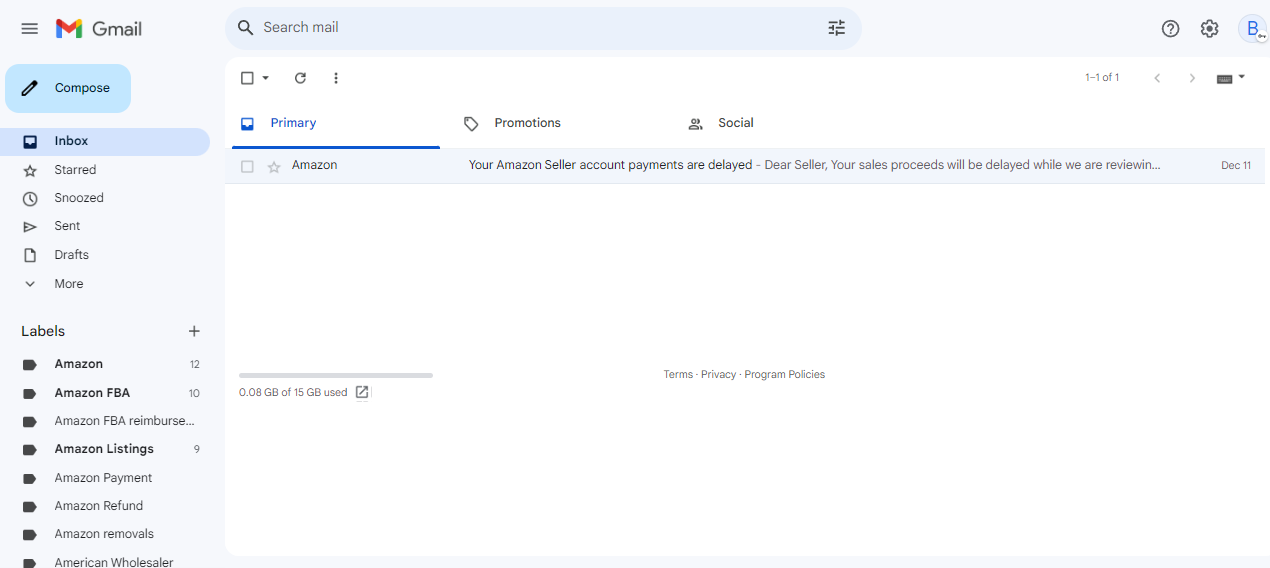Viewport: 1270px width, 568px height.
Task: Open the input tools keyboard icon
Action: (1224, 78)
